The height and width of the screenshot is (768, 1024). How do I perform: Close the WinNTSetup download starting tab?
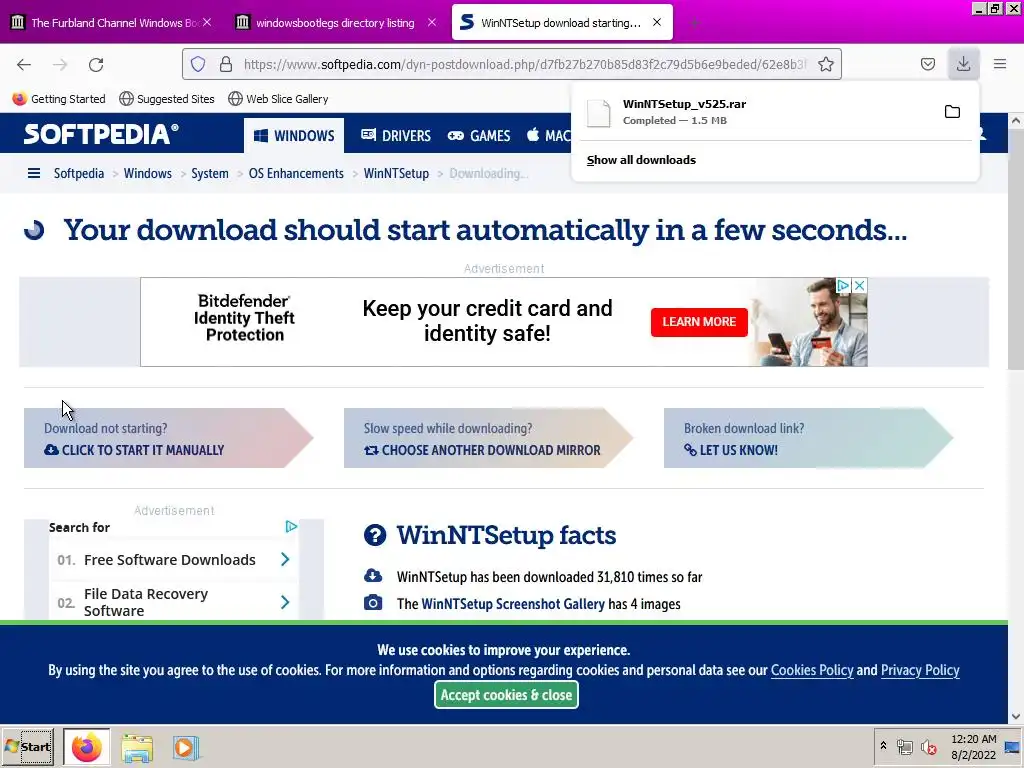pyautogui.click(x=657, y=22)
